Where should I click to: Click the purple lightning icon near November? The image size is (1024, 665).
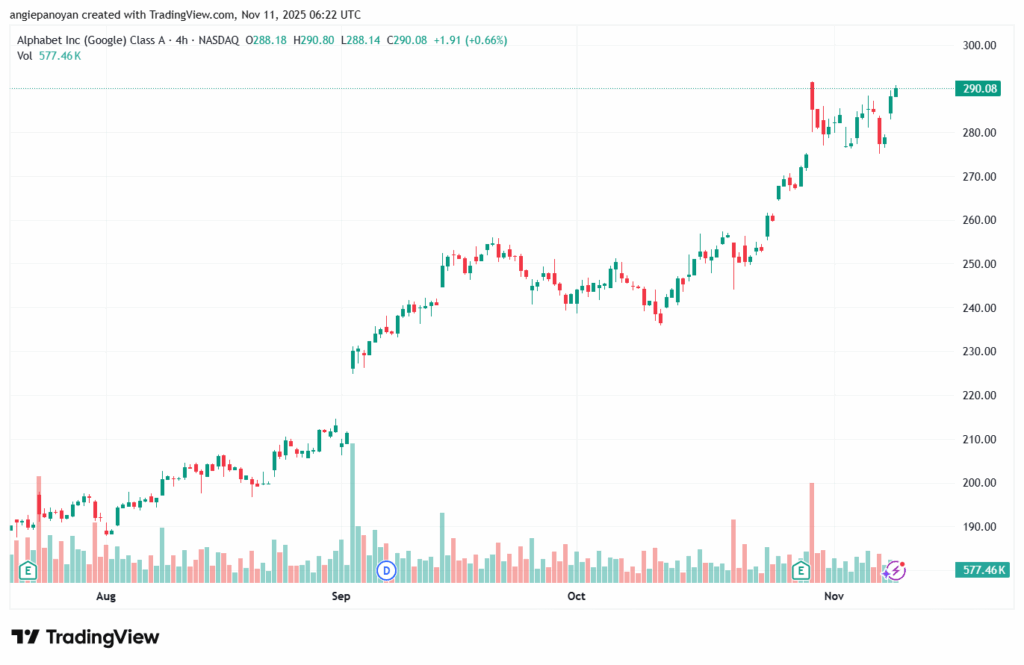tap(896, 571)
